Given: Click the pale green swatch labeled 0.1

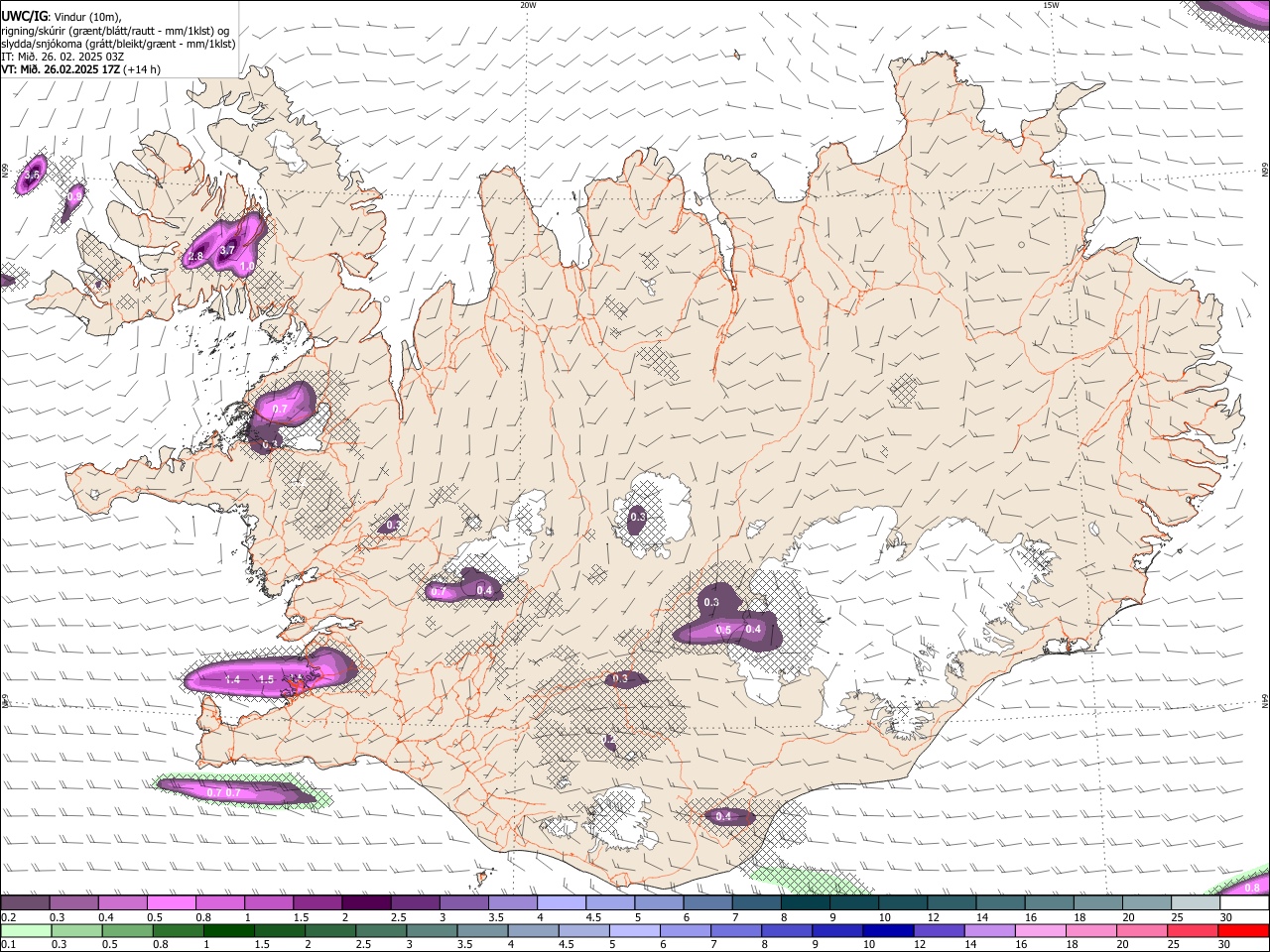Looking at the screenshot, I should pos(25,930).
